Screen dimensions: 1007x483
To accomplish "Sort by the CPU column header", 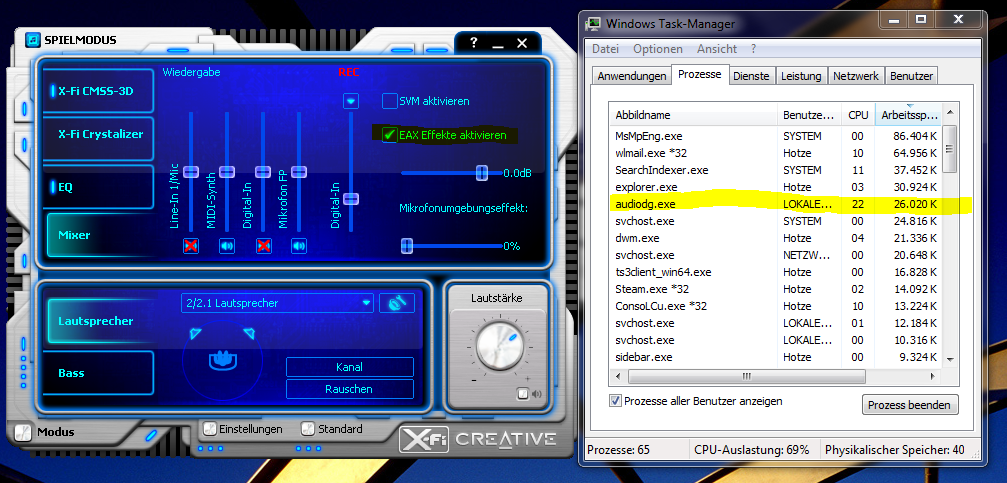I will pos(858,116).
